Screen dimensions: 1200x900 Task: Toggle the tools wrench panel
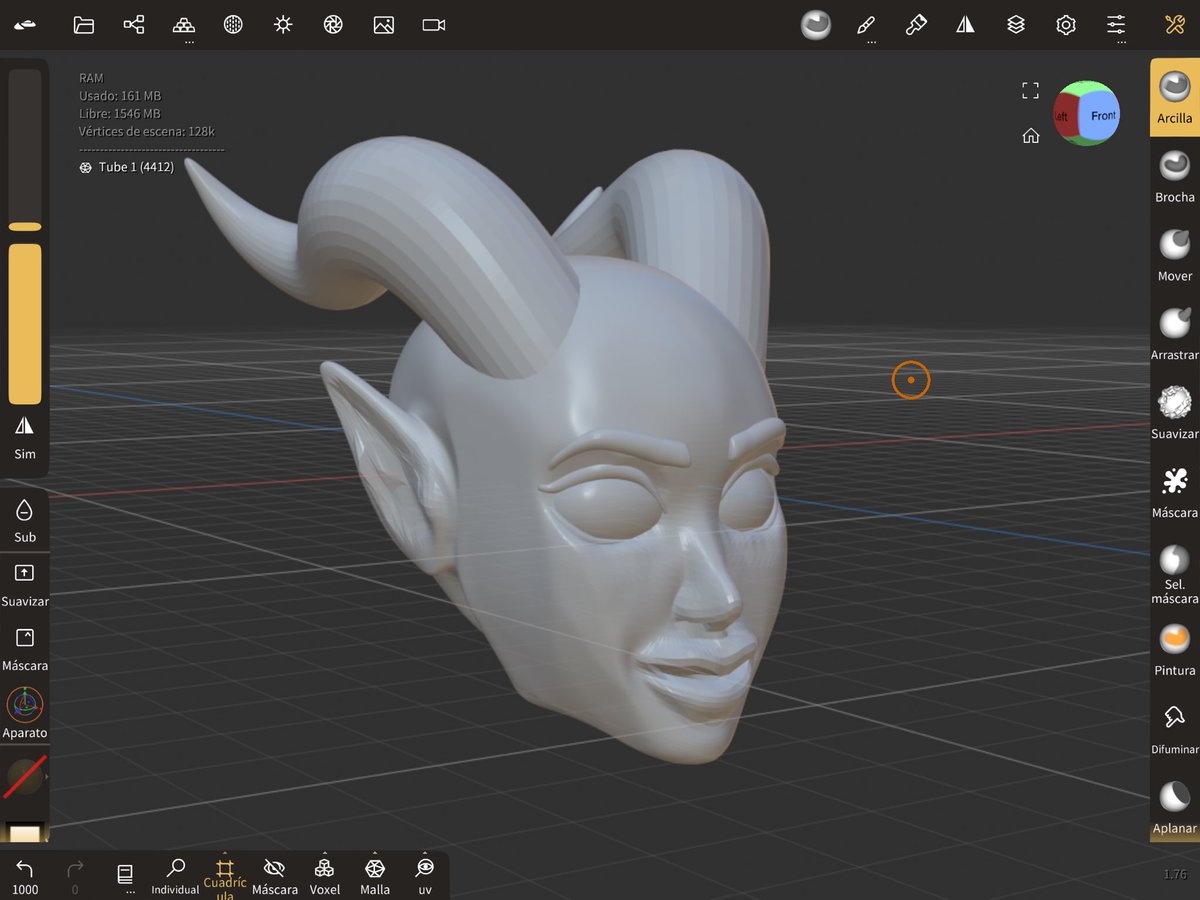coord(1175,25)
